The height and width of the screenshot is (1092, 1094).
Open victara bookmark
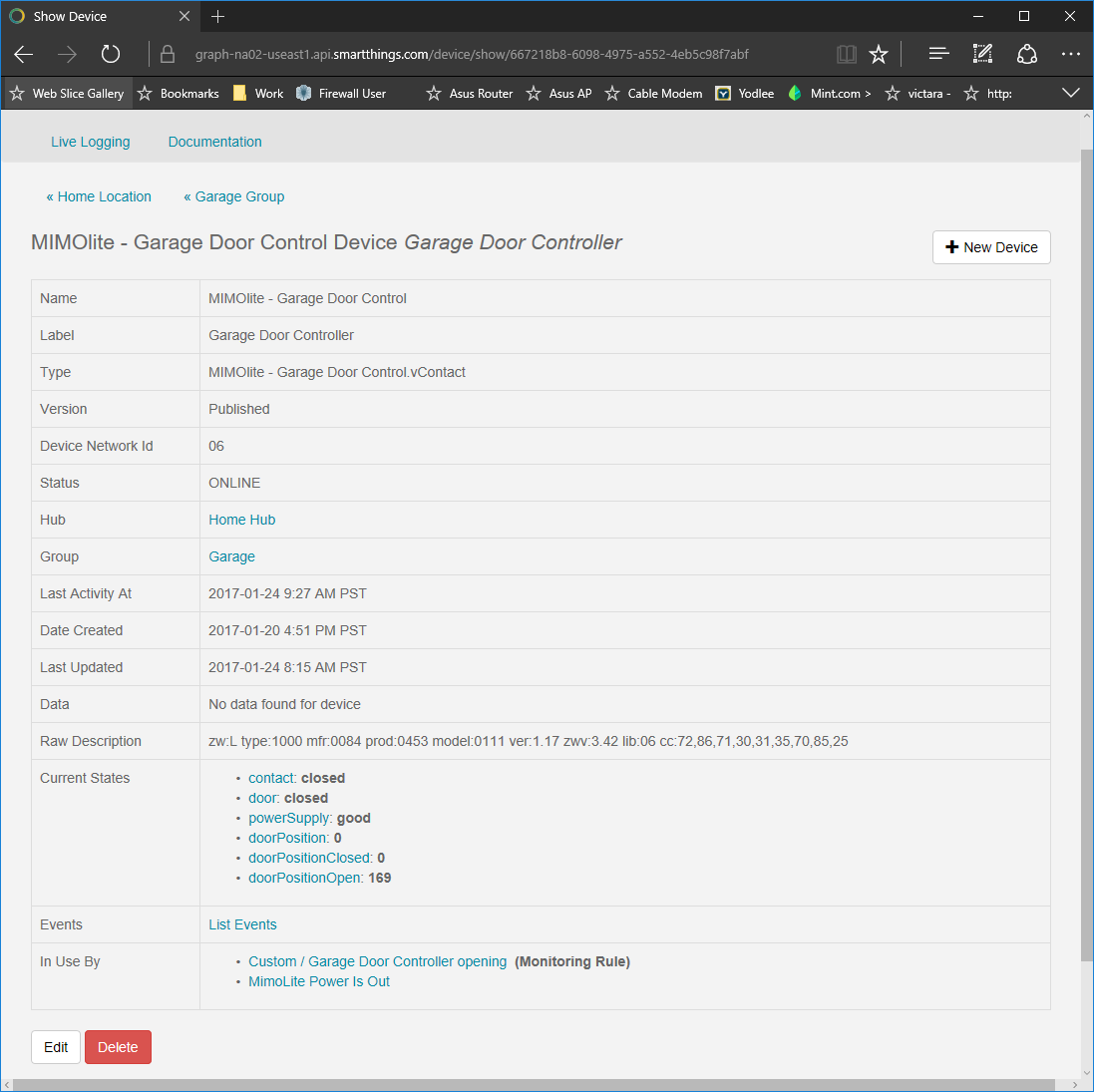click(917, 94)
